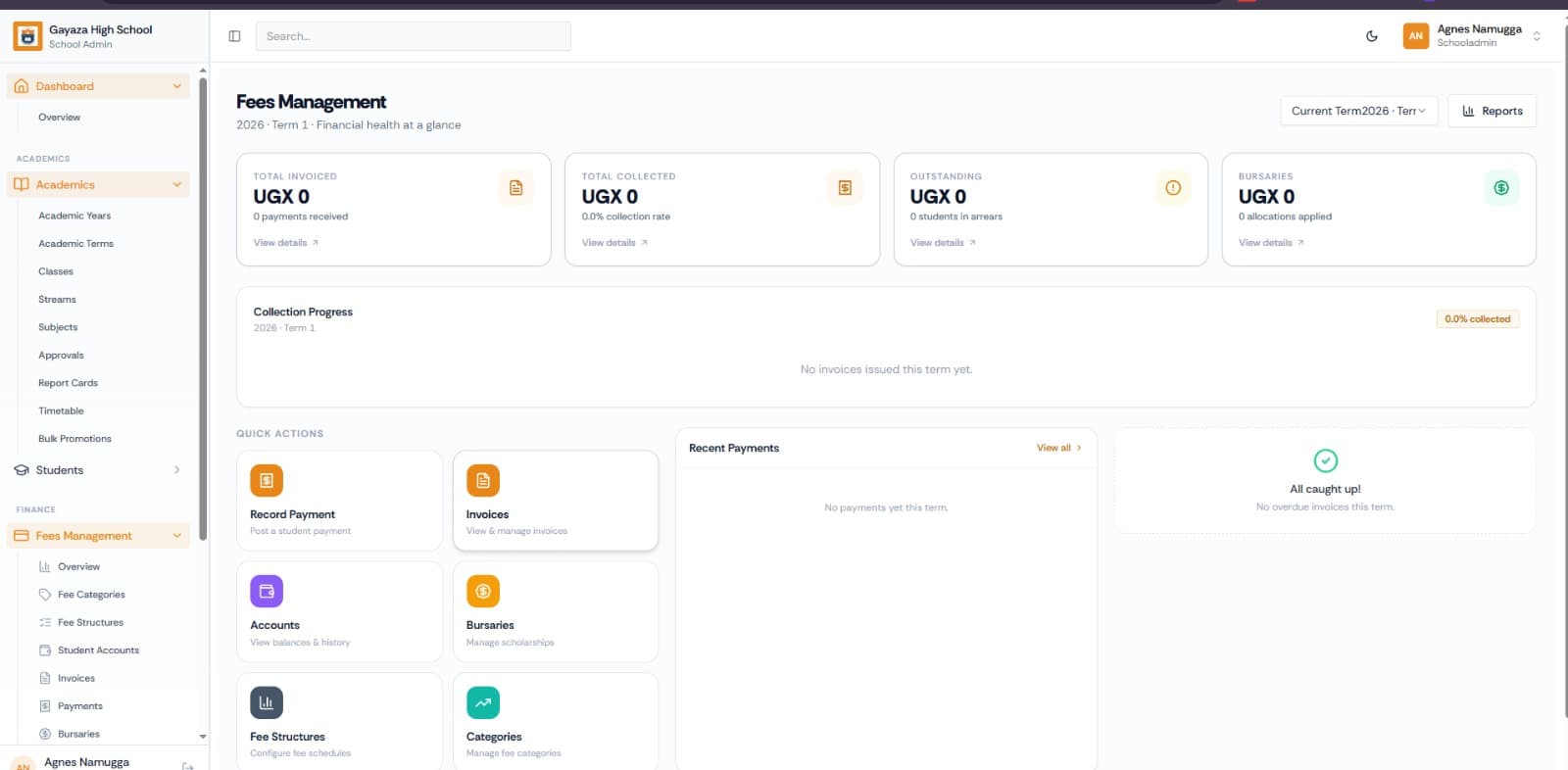Open Academic Years in sidebar
This screenshot has height=770, width=1568.
tap(74, 216)
